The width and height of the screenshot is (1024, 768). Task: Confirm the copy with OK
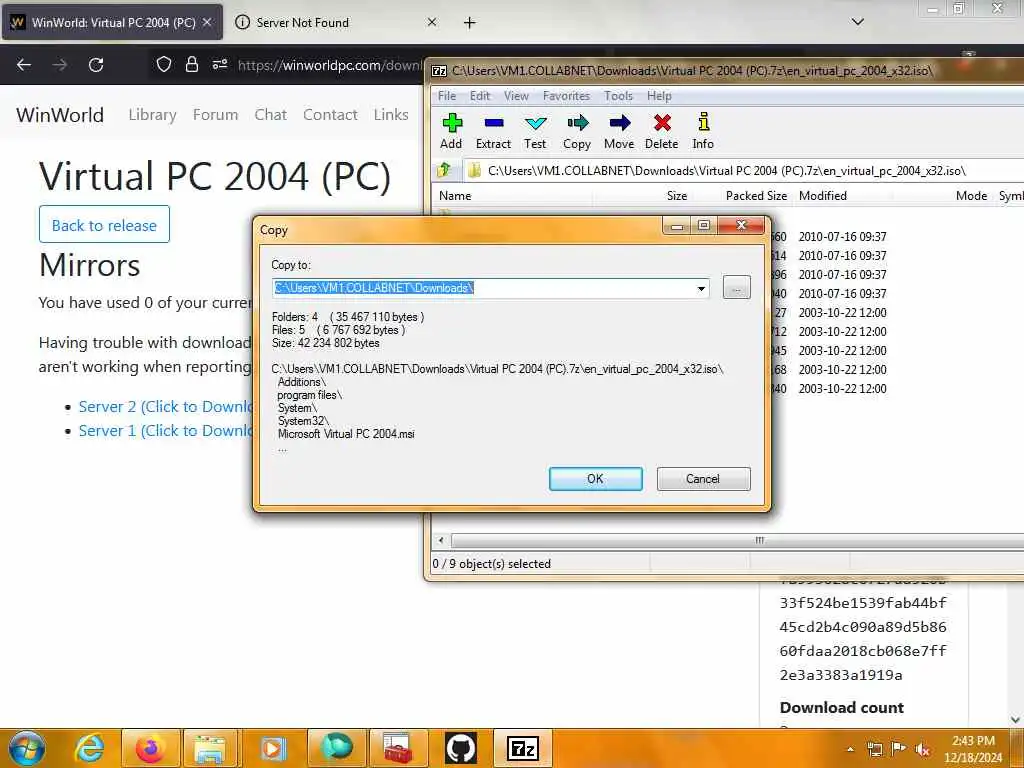coord(596,479)
